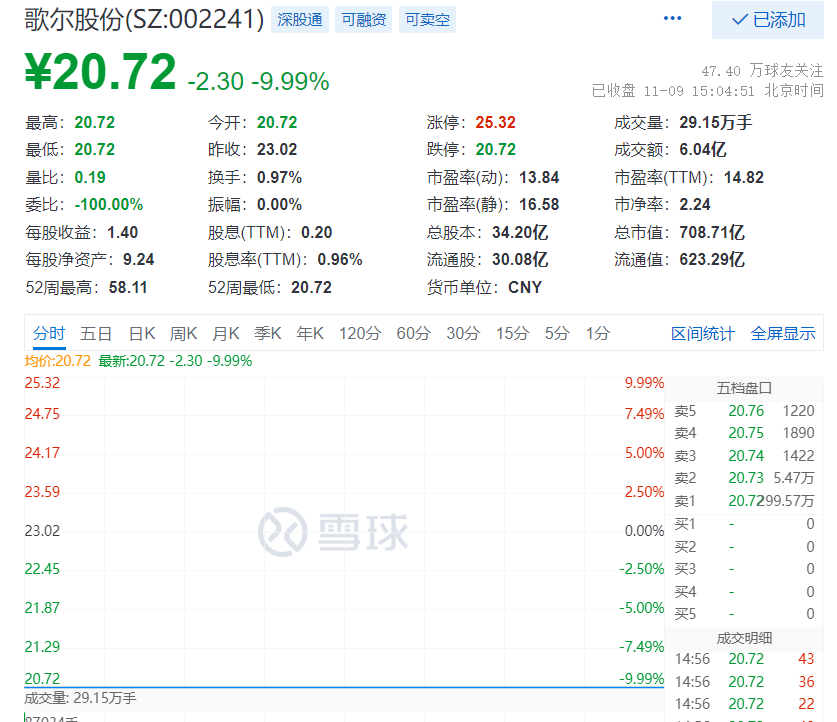
Task: Switch to the 15分 chart tab
Action: pyautogui.click(x=512, y=334)
